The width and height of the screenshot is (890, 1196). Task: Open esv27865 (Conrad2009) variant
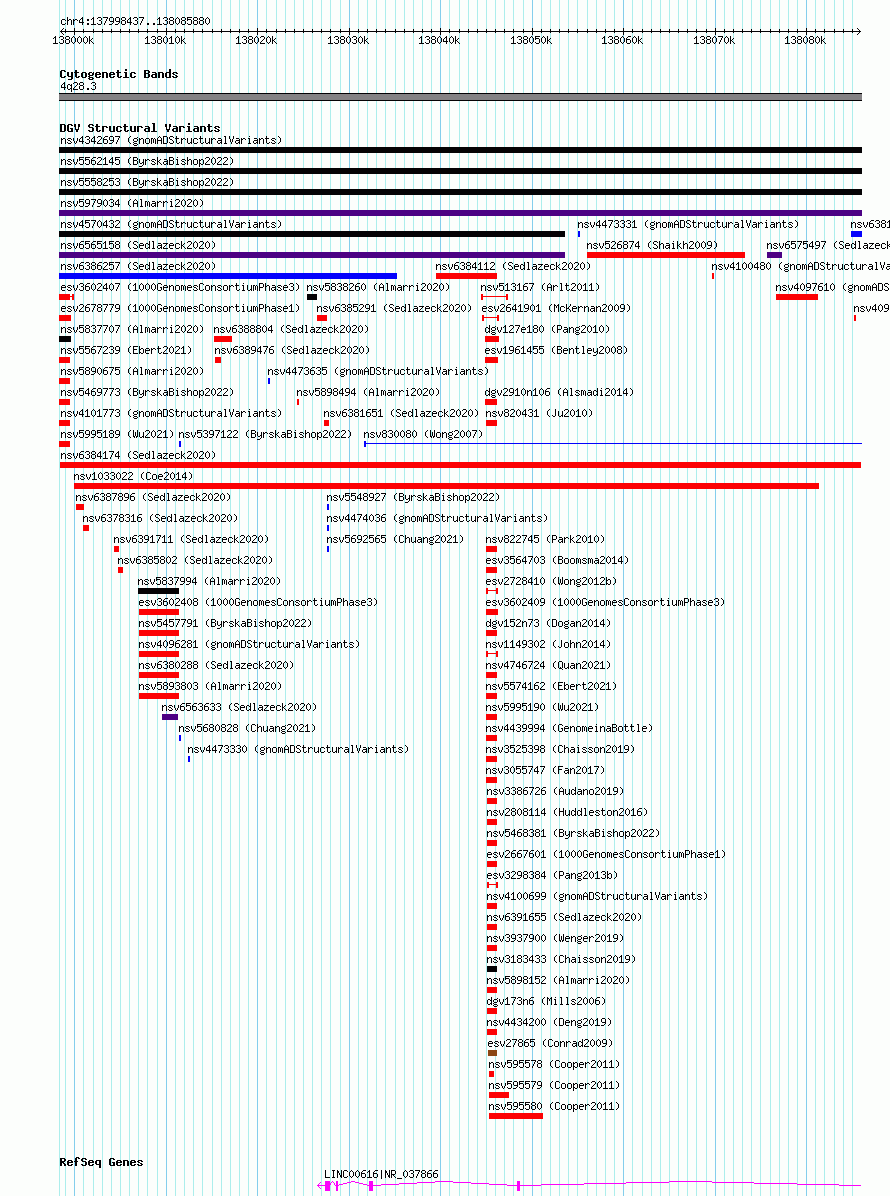point(551,1043)
